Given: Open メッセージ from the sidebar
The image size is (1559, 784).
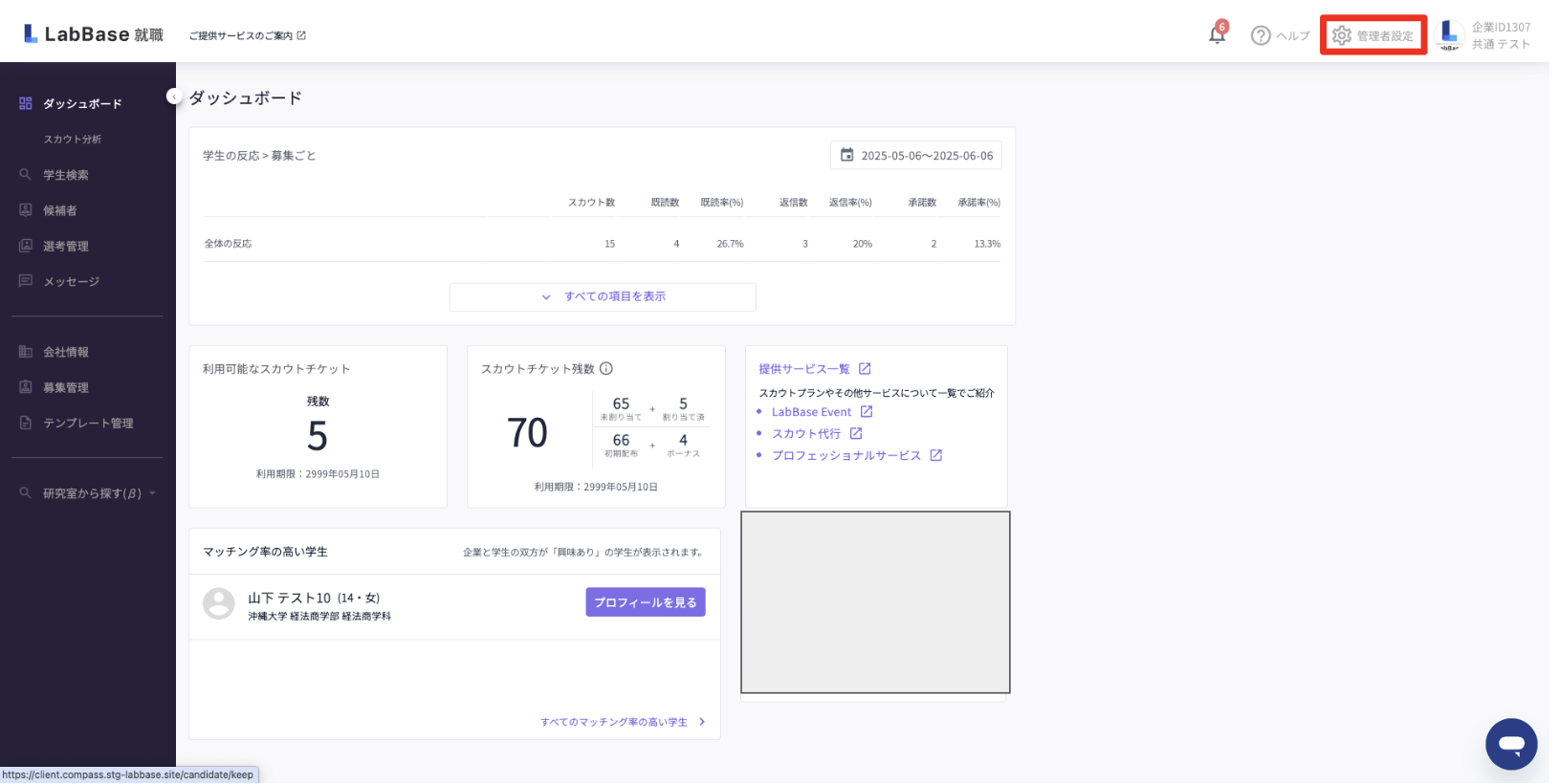Looking at the screenshot, I should pos(71,281).
